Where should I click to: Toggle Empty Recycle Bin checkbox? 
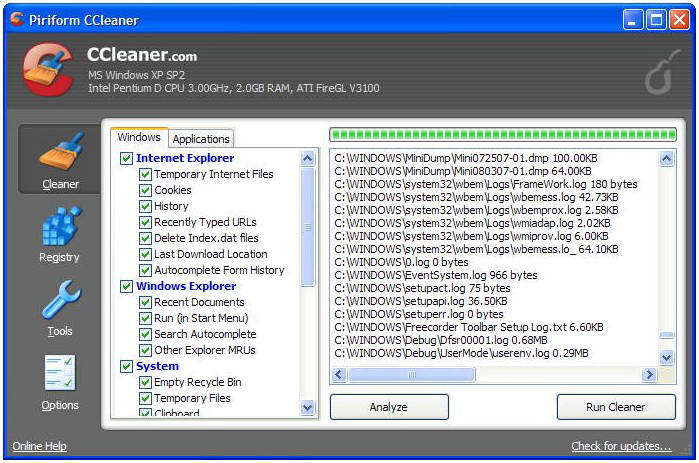[145, 382]
